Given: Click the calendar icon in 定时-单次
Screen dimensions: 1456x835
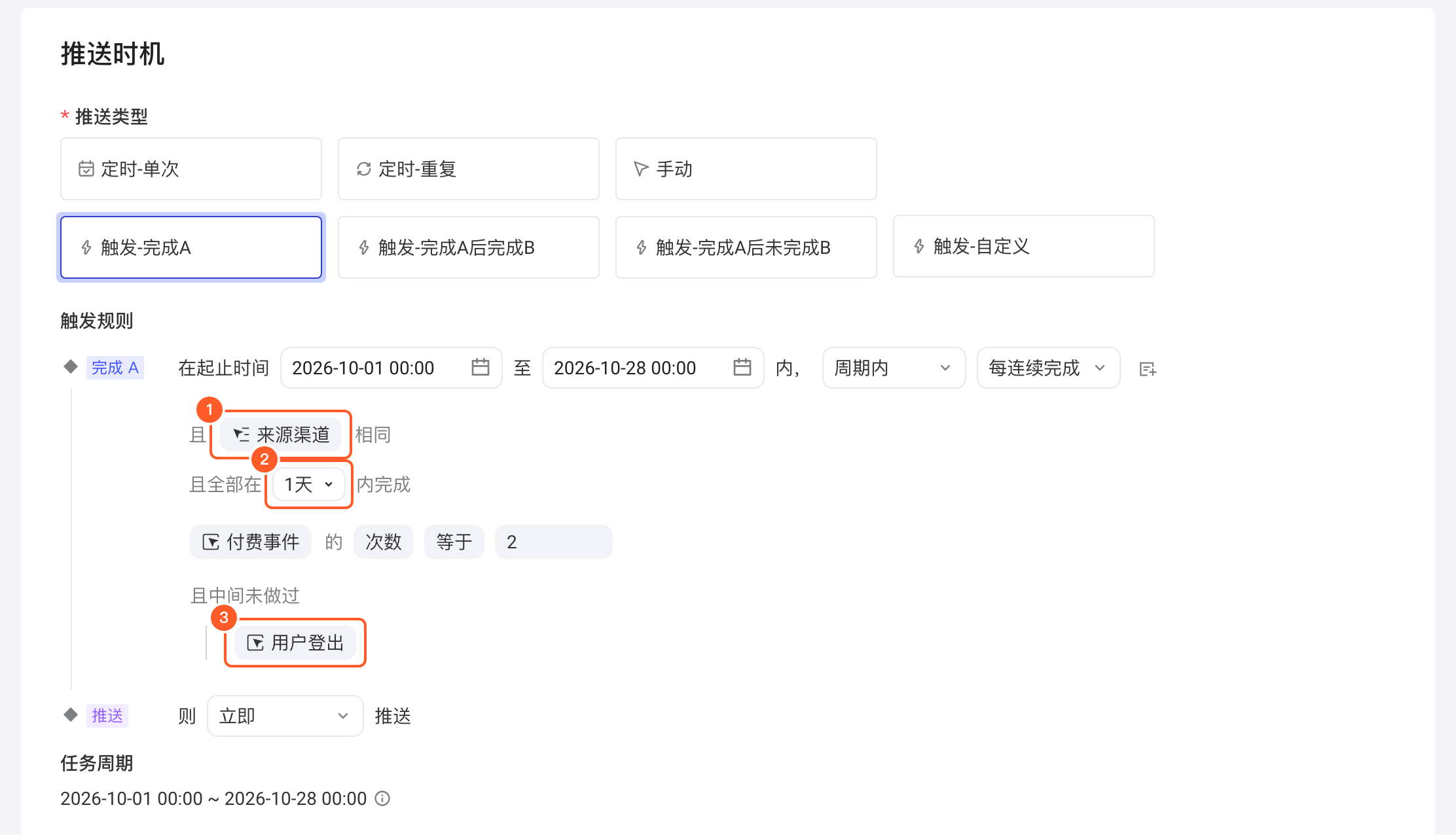Looking at the screenshot, I should pos(86,169).
